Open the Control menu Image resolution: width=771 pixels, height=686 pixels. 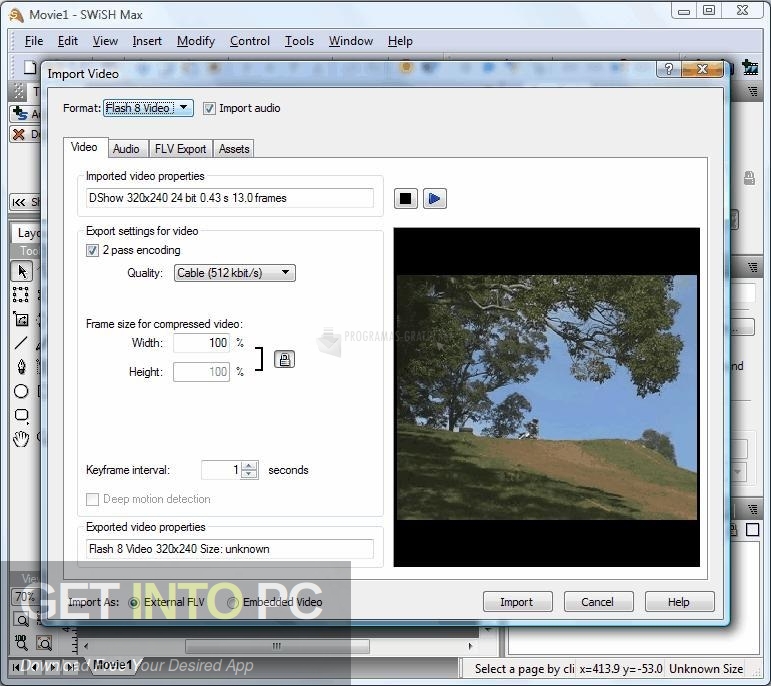(x=250, y=41)
